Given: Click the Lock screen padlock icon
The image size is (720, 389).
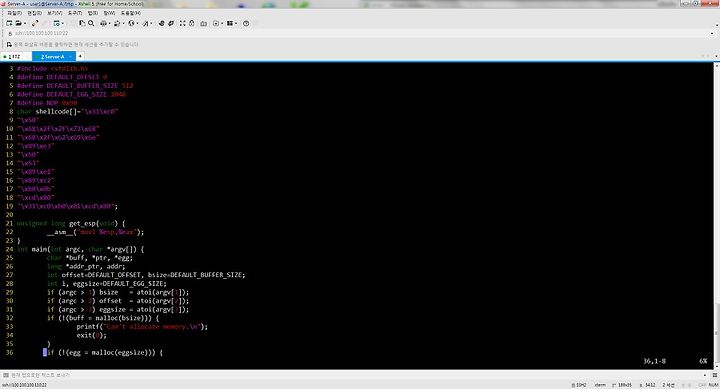Looking at the screenshot, I should [191, 23].
